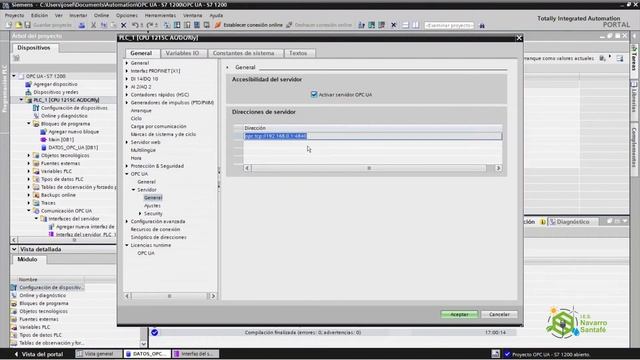The image size is (640, 360).
Task: Expand Generadores de impulsos (PTO/PWM) node
Action: point(127,102)
